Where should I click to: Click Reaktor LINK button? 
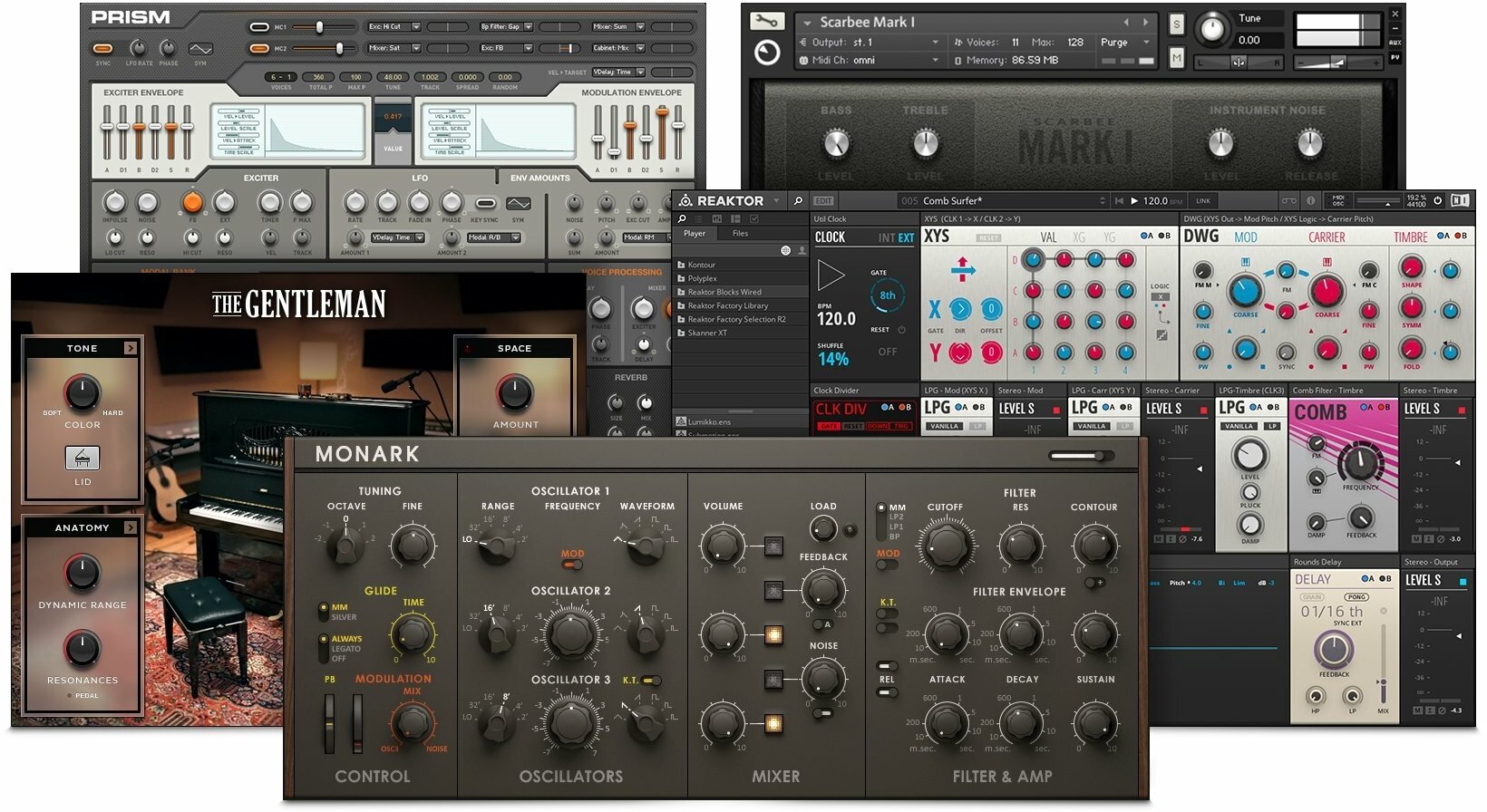click(1203, 201)
